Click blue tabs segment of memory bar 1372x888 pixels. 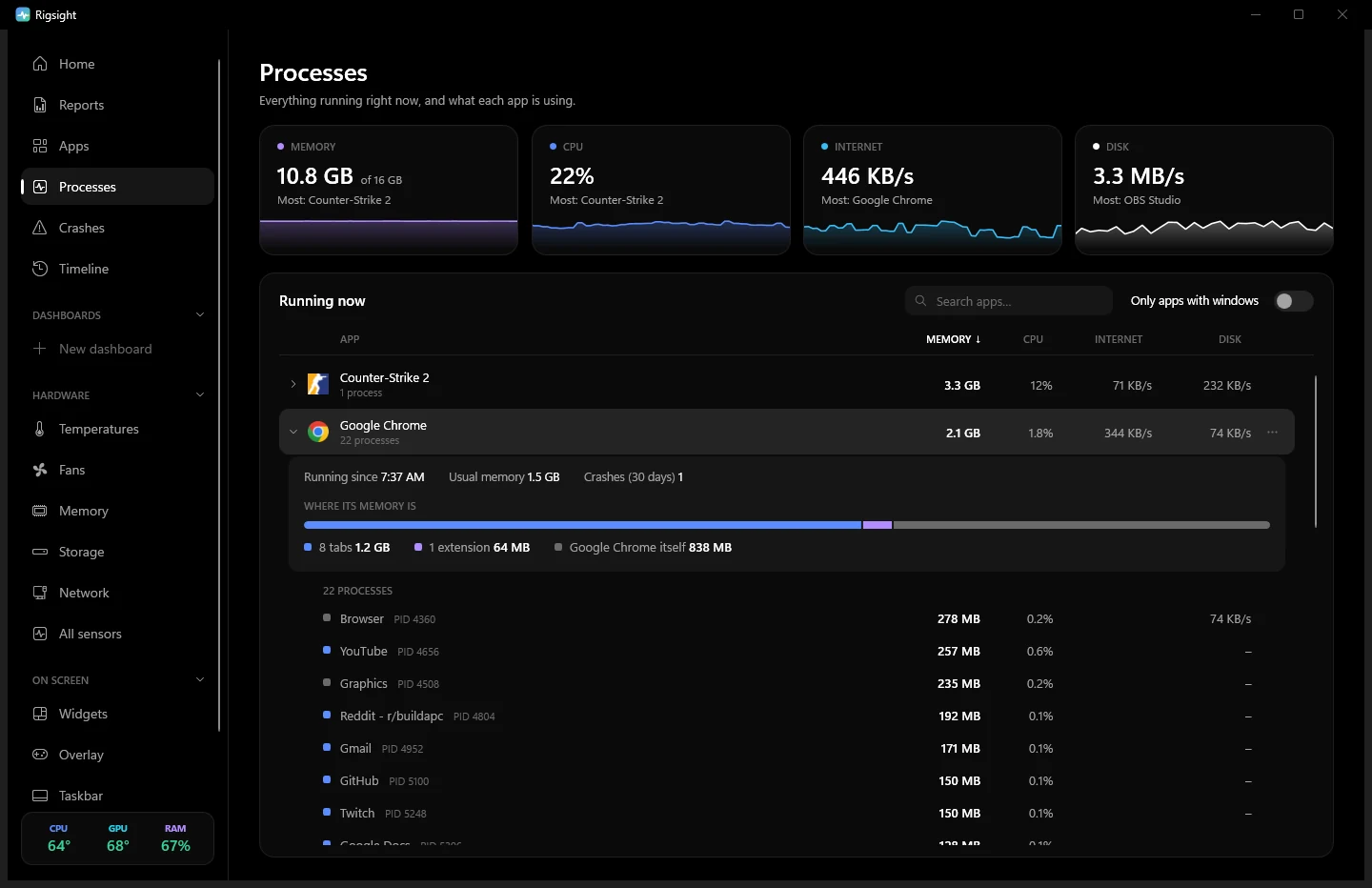(x=582, y=525)
